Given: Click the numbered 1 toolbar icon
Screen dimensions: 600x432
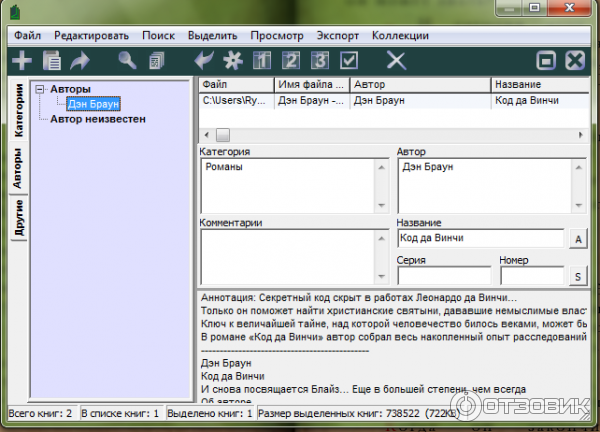Looking at the screenshot, I should click(x=263, y=61).
